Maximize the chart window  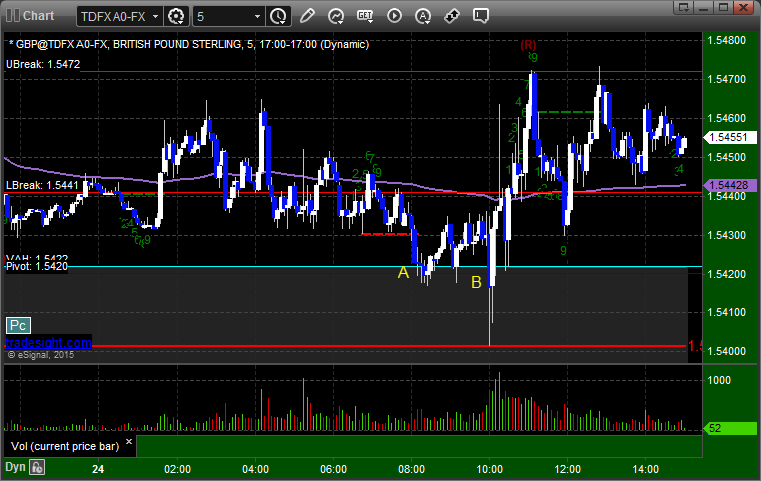723,7
